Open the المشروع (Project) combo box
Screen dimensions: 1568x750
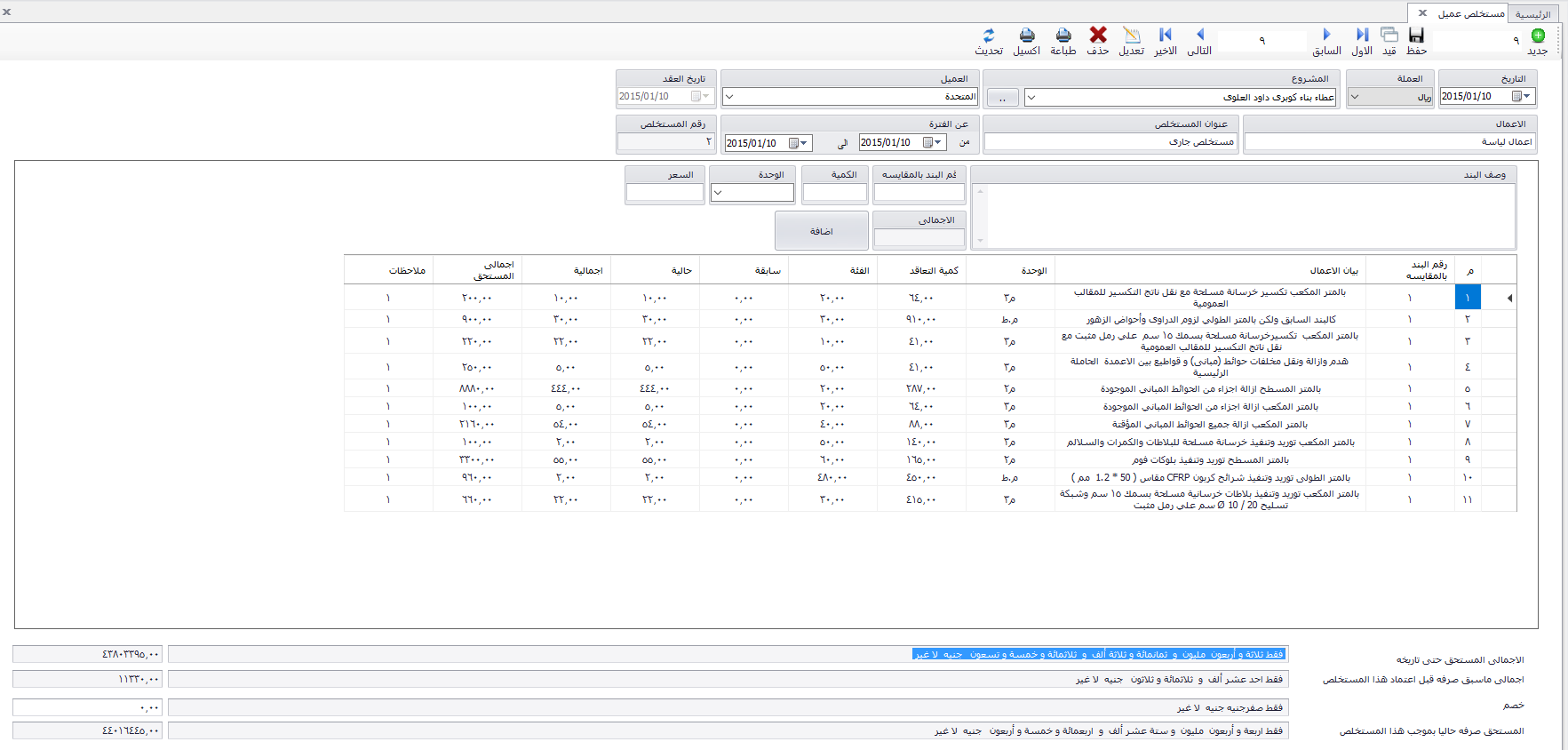[x=1031, y=98]
